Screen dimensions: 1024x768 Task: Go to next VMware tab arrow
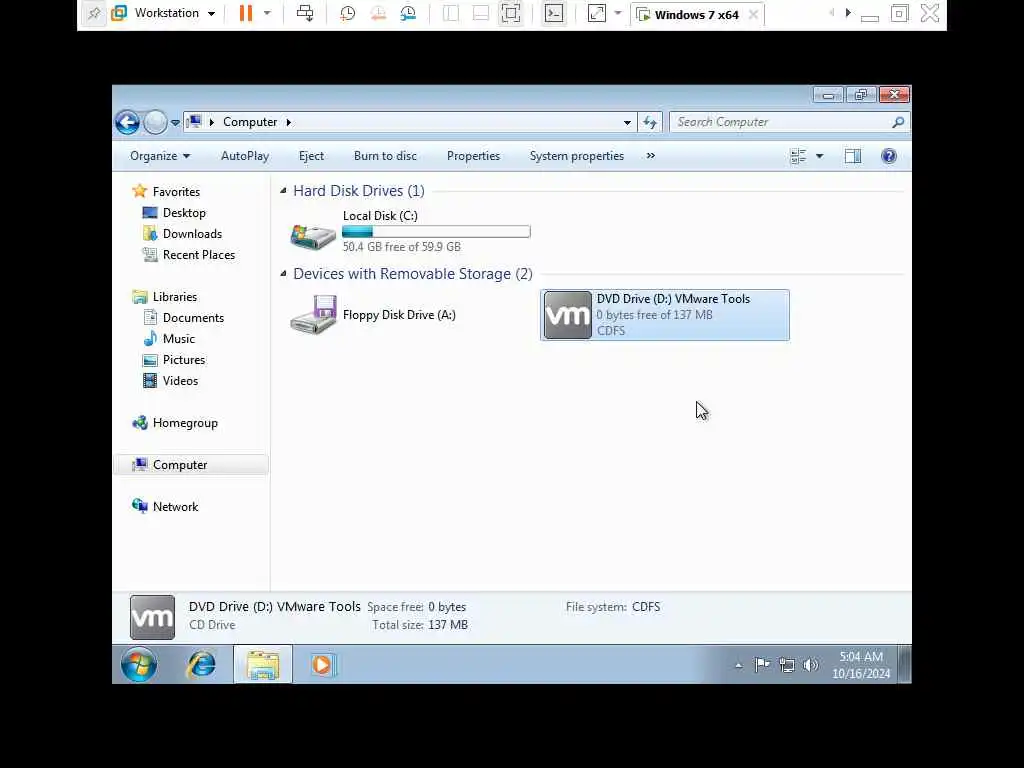(x=848, y=13)
